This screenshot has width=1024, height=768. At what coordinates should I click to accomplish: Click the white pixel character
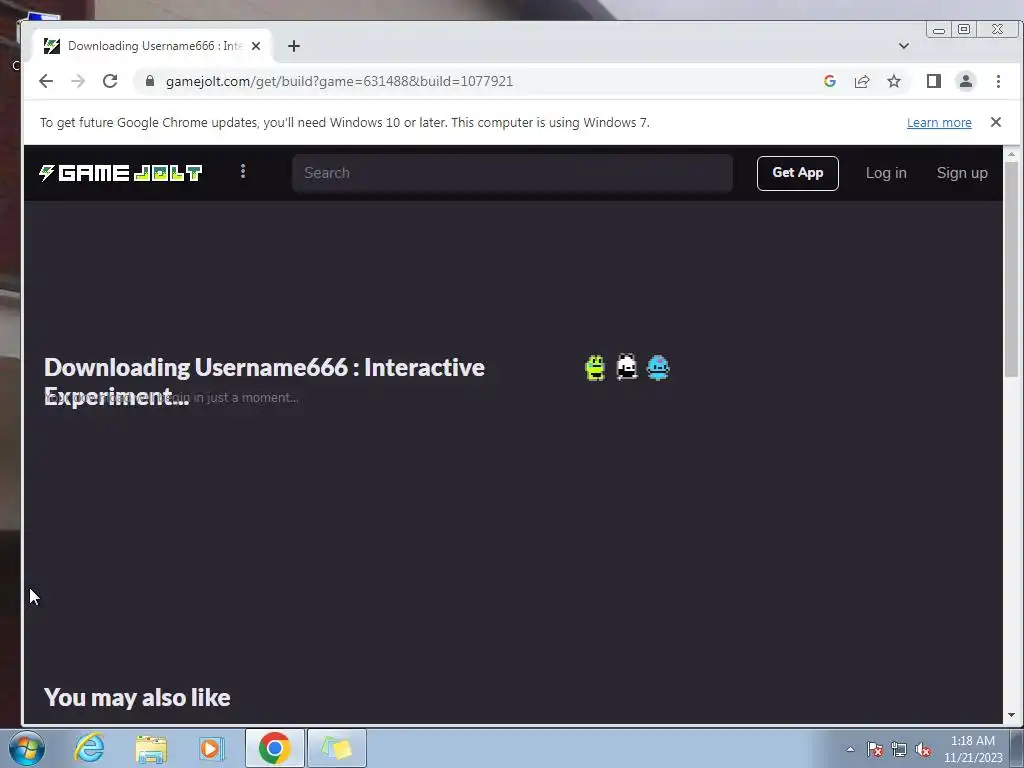pos(627,366)
